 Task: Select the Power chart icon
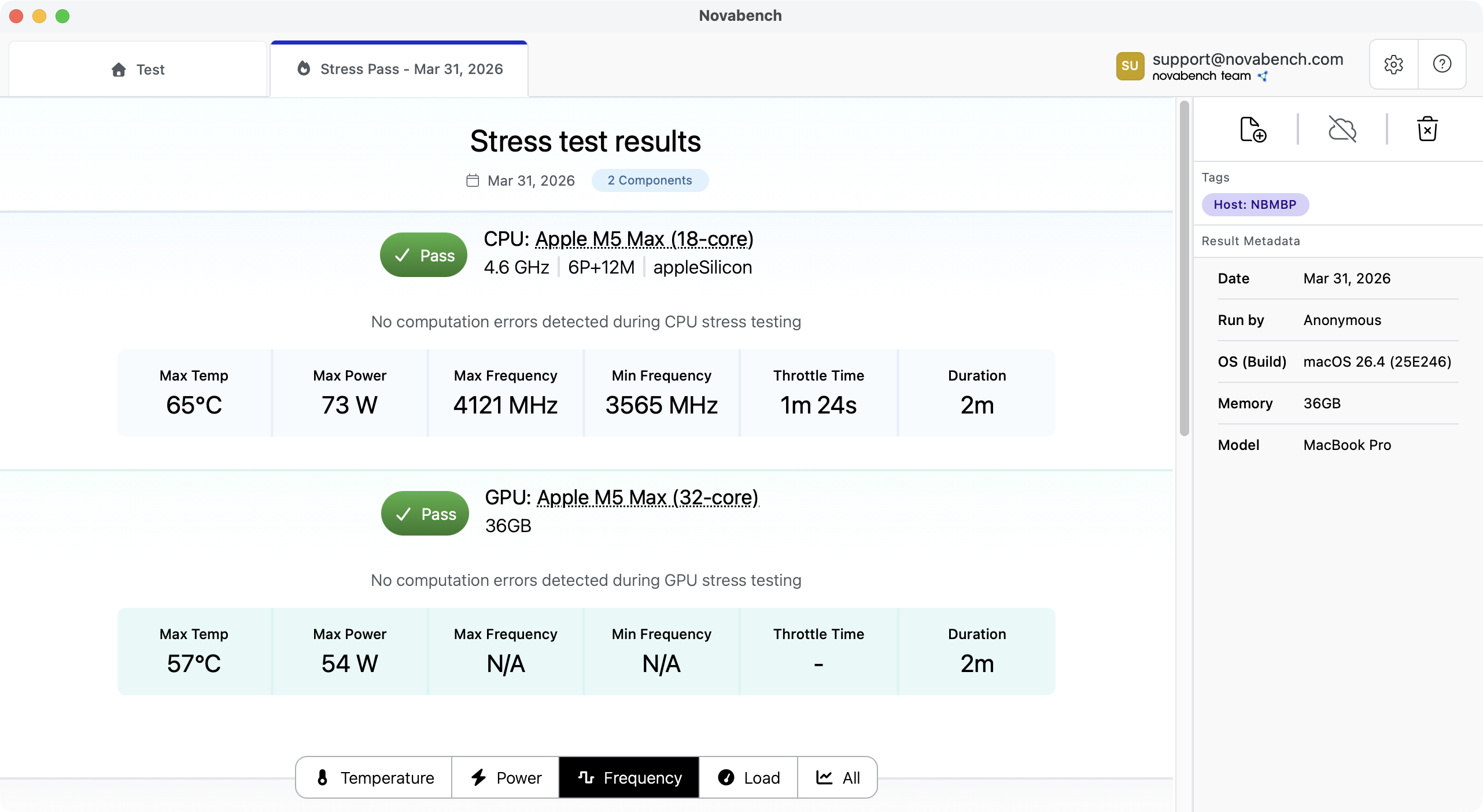[478, 777]
